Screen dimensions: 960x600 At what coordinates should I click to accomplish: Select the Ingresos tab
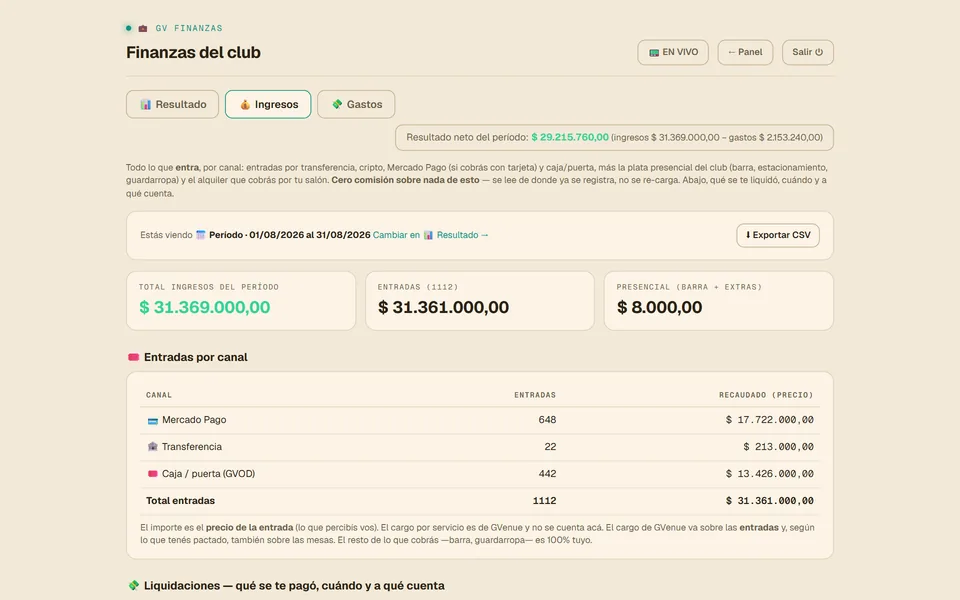click(x=268, y=104)
